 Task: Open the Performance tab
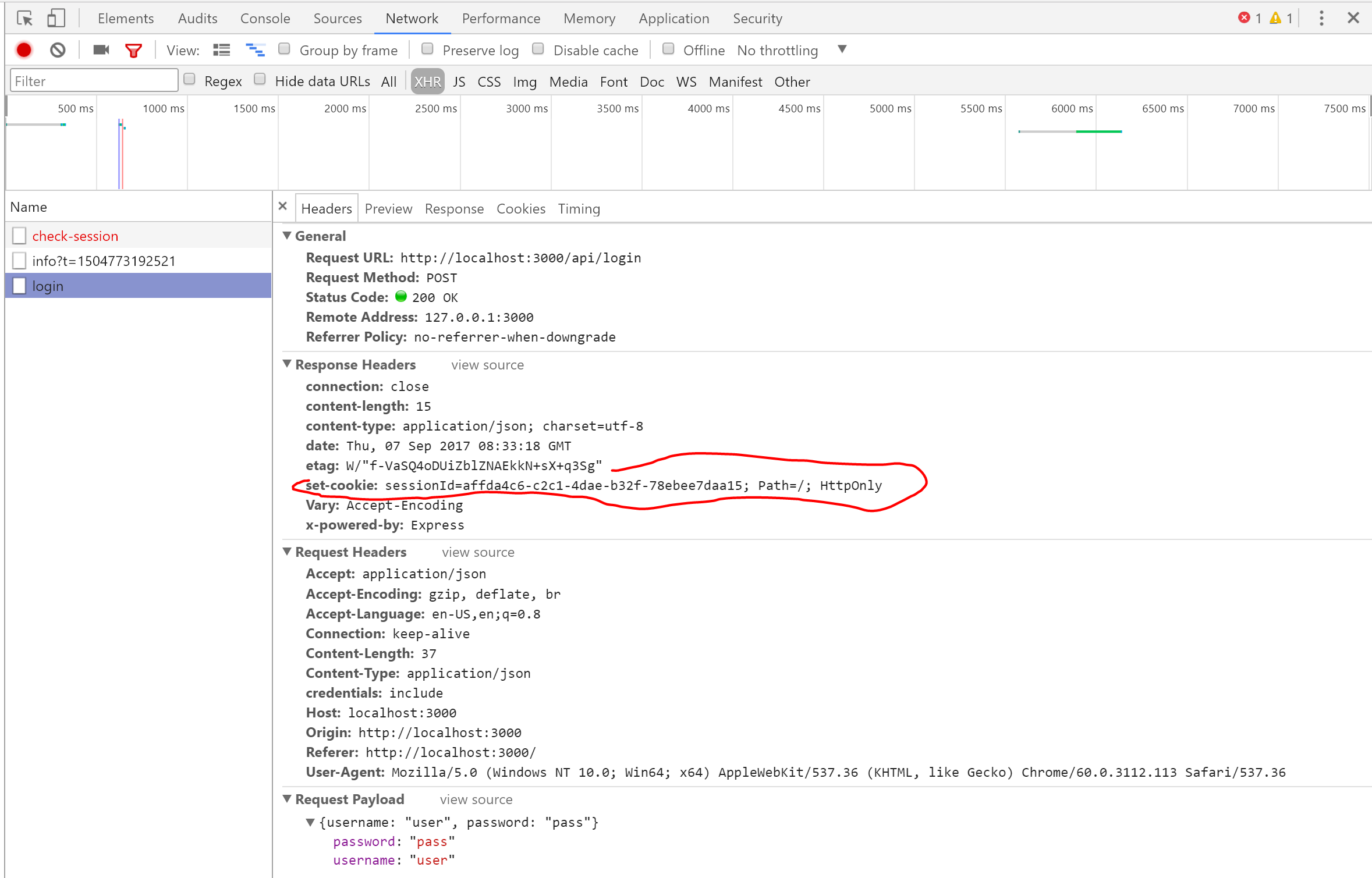(501, 19)
